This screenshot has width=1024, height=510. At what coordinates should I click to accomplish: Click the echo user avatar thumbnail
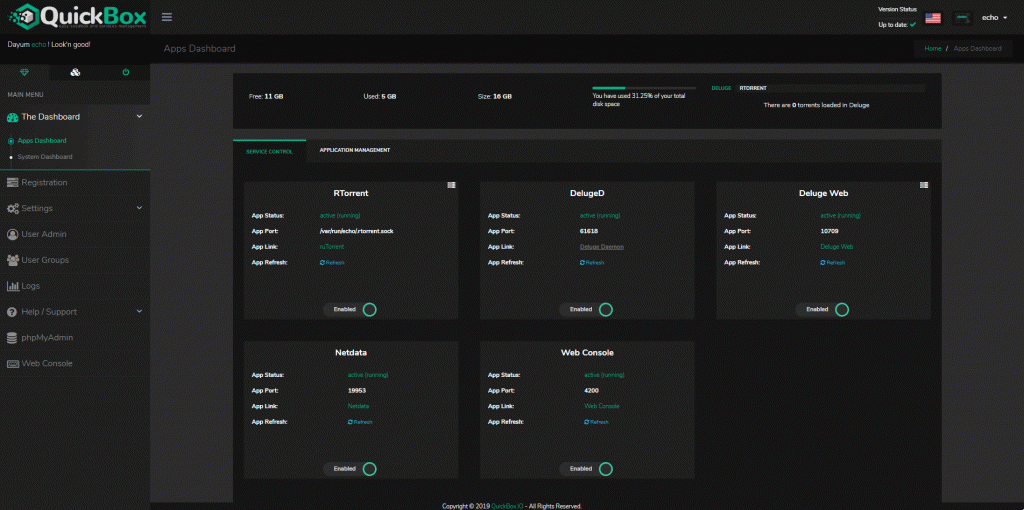click(x=961, y=18)
